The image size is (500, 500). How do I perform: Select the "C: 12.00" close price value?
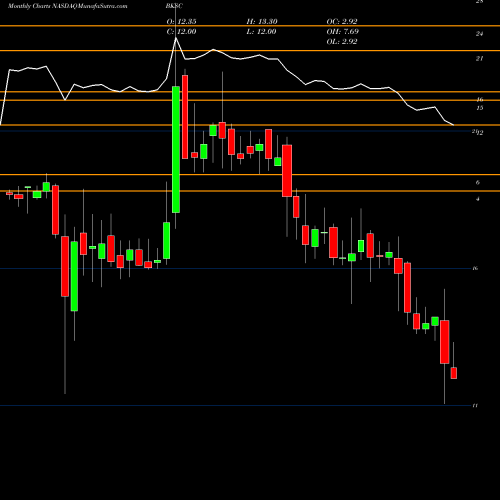click(x=181, y=31)
